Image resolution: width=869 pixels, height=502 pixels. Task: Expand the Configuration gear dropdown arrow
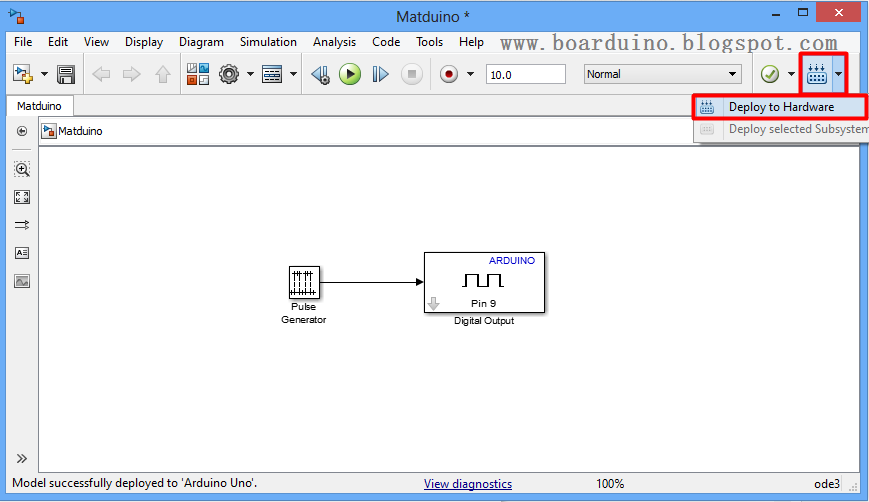251,74
